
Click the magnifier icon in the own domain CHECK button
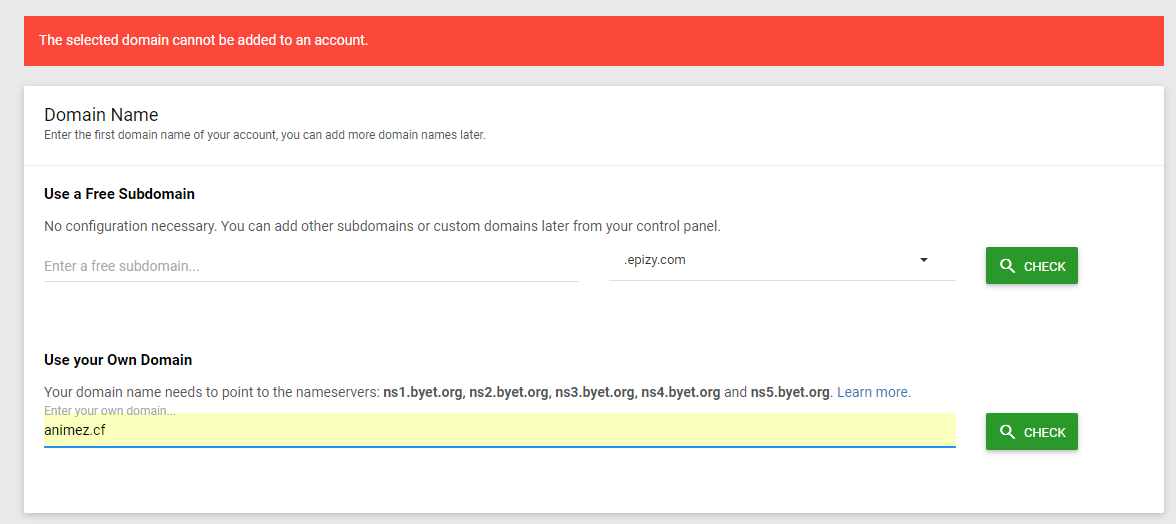1007,432
